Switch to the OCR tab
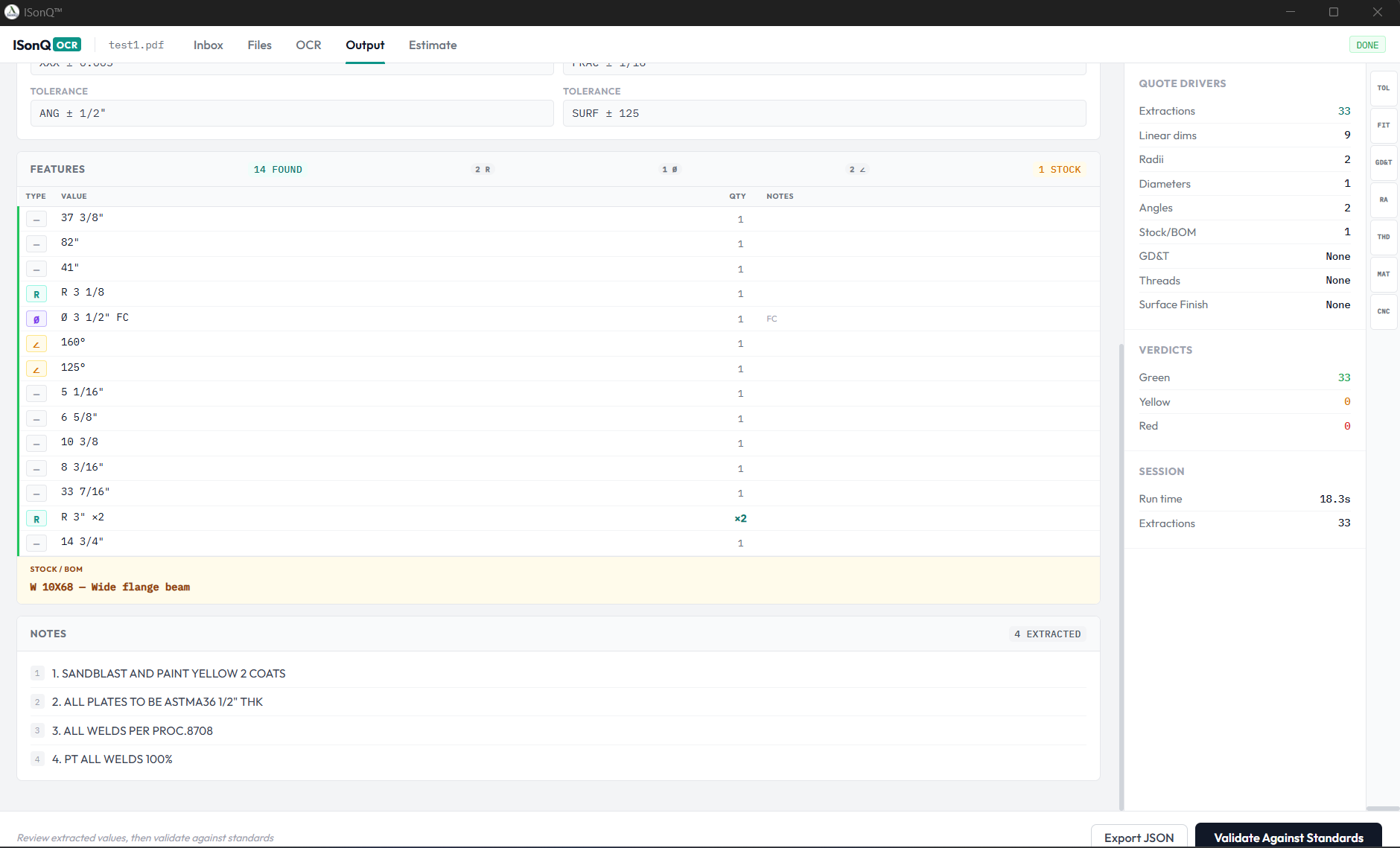The image size is (1400, 848). (308, 45)
